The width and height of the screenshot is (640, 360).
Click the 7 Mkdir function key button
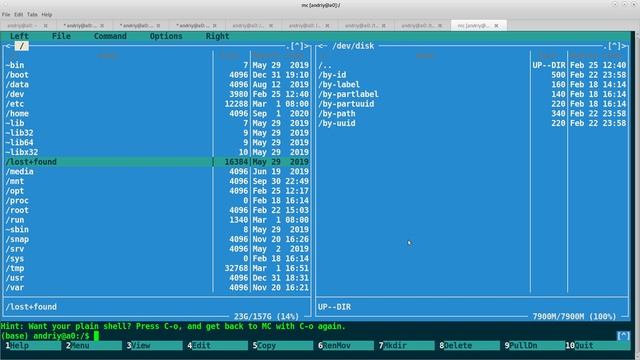(x=406, y=346)
